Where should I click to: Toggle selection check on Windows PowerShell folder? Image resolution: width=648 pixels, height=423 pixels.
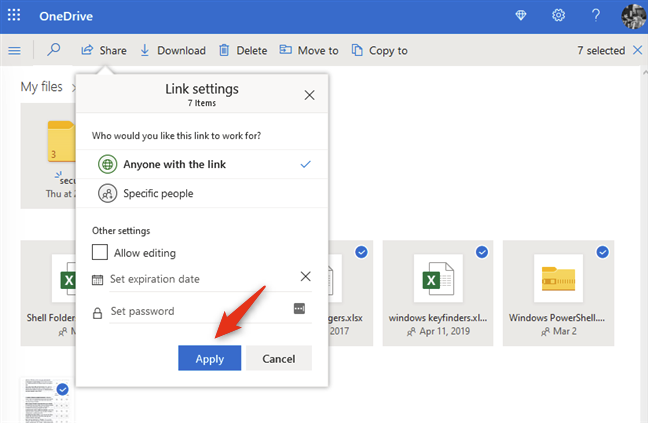(x=602, y=252)
